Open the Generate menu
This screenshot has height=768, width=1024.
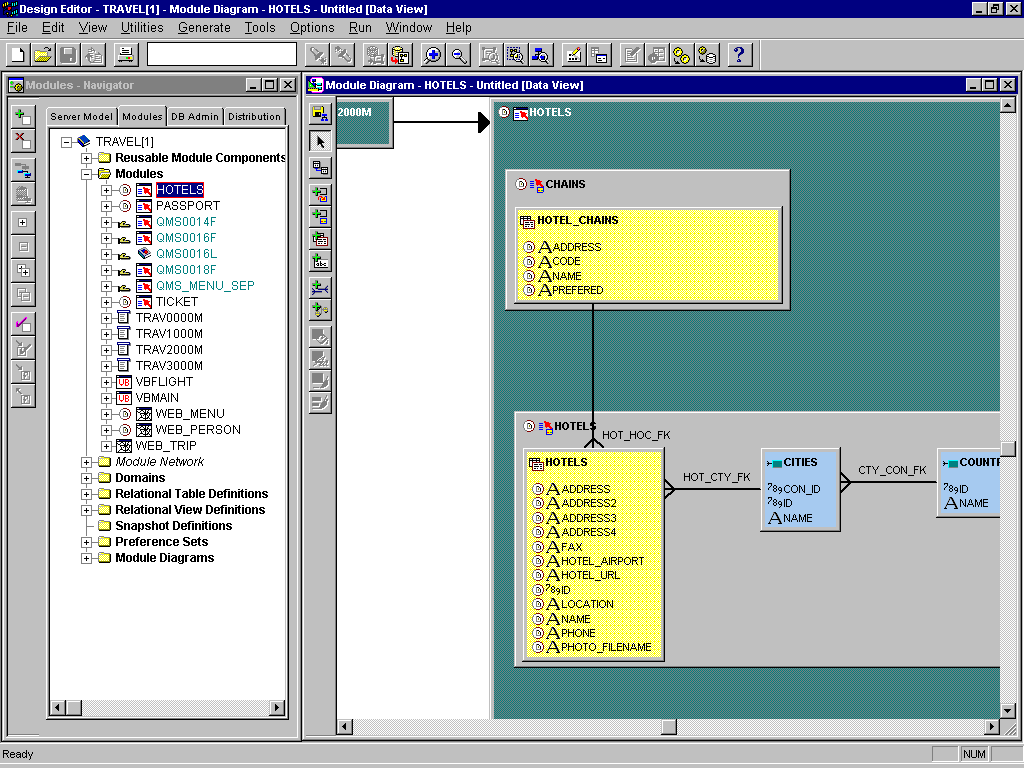(x=204, y=27)
